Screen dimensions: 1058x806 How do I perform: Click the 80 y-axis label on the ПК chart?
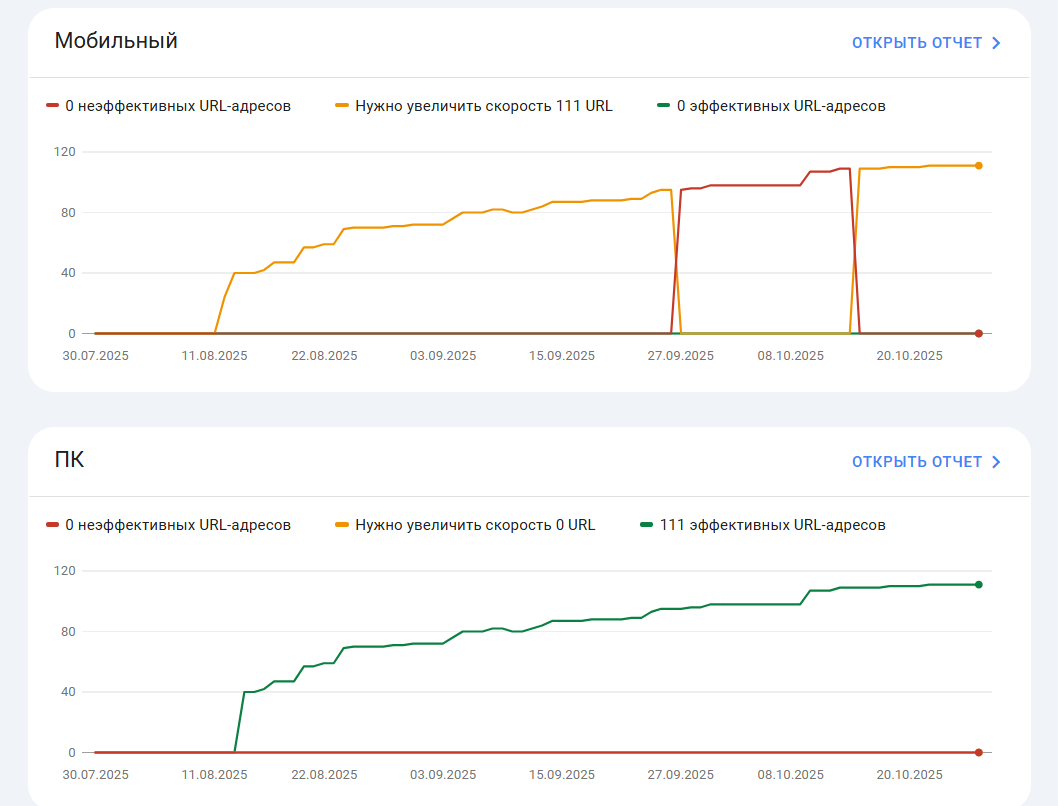pos(69,631)
